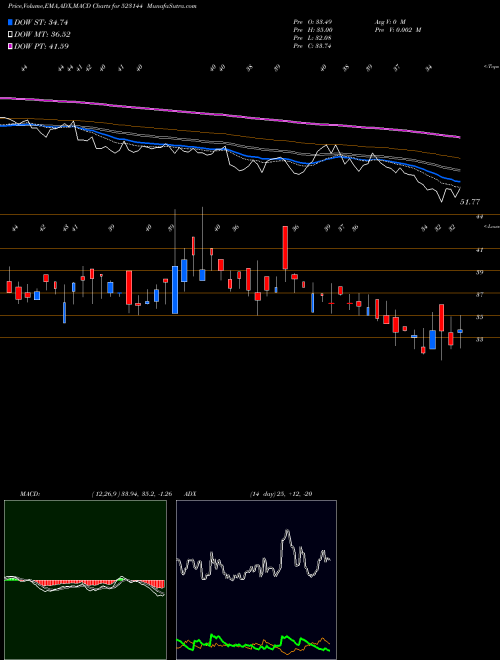500x660 pixels.
Task: Click the 'Pre V: 0.002 M' volume text
Action: pos(397,30)
